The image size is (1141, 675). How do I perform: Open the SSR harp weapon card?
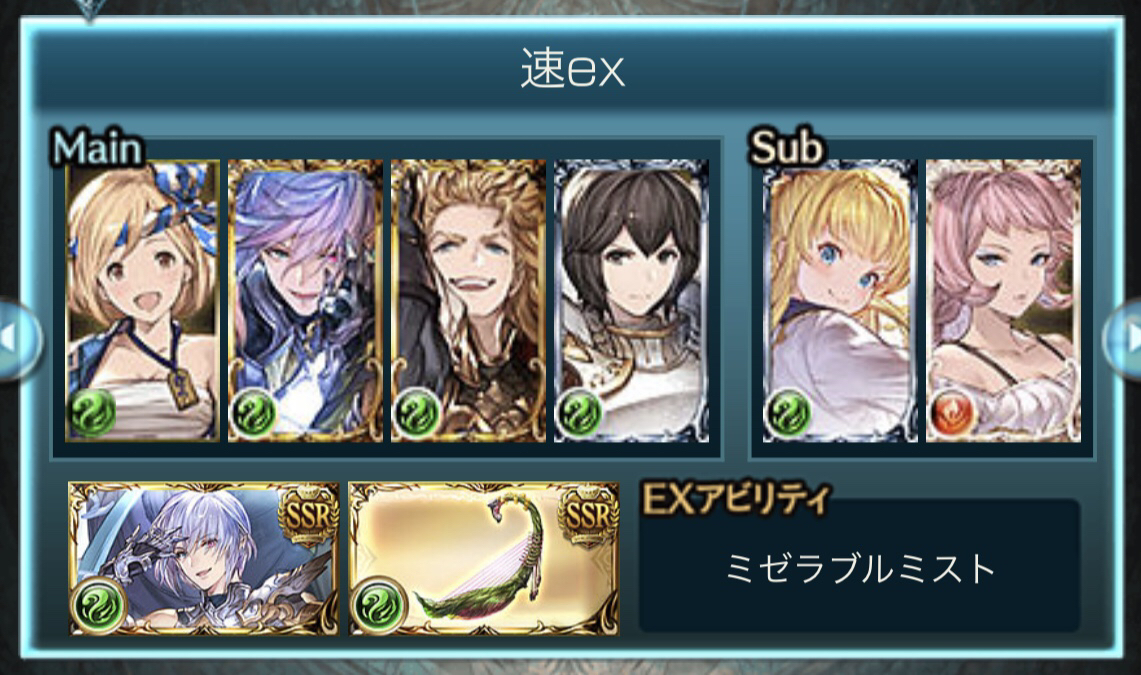[484, 558]
